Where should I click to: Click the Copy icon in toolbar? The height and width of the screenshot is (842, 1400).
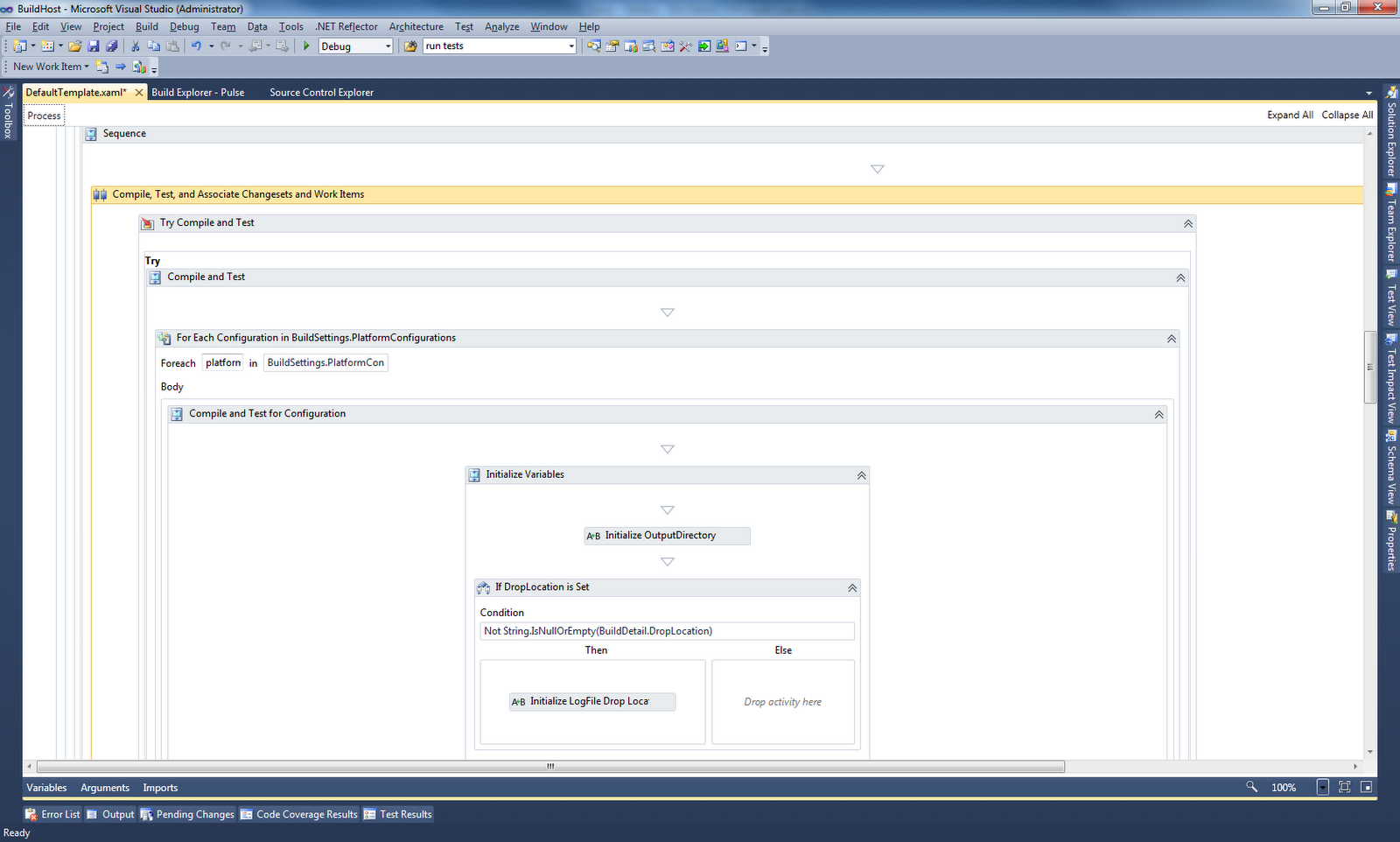tap(154, 46)
